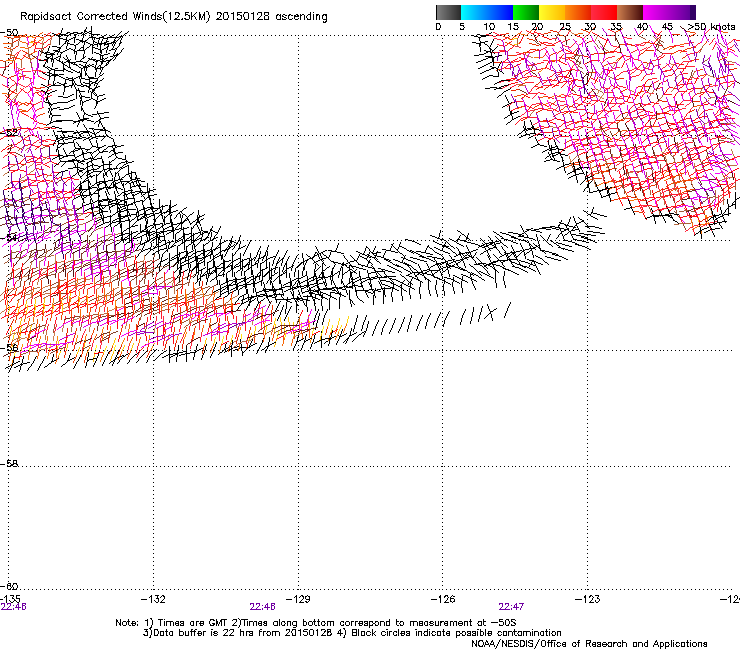This screenshot has width=740, height=650.
Task: Click the '-132' longitude axis label
Action: (153, 599)
